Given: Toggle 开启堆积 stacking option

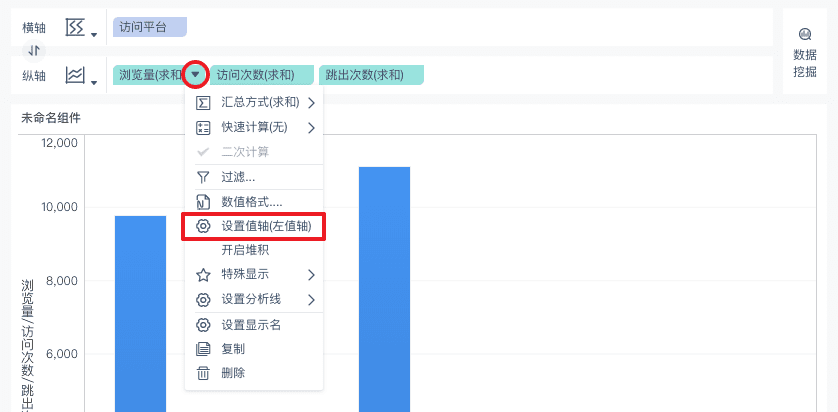Looking at the screenshot, I should click(245, 250).
